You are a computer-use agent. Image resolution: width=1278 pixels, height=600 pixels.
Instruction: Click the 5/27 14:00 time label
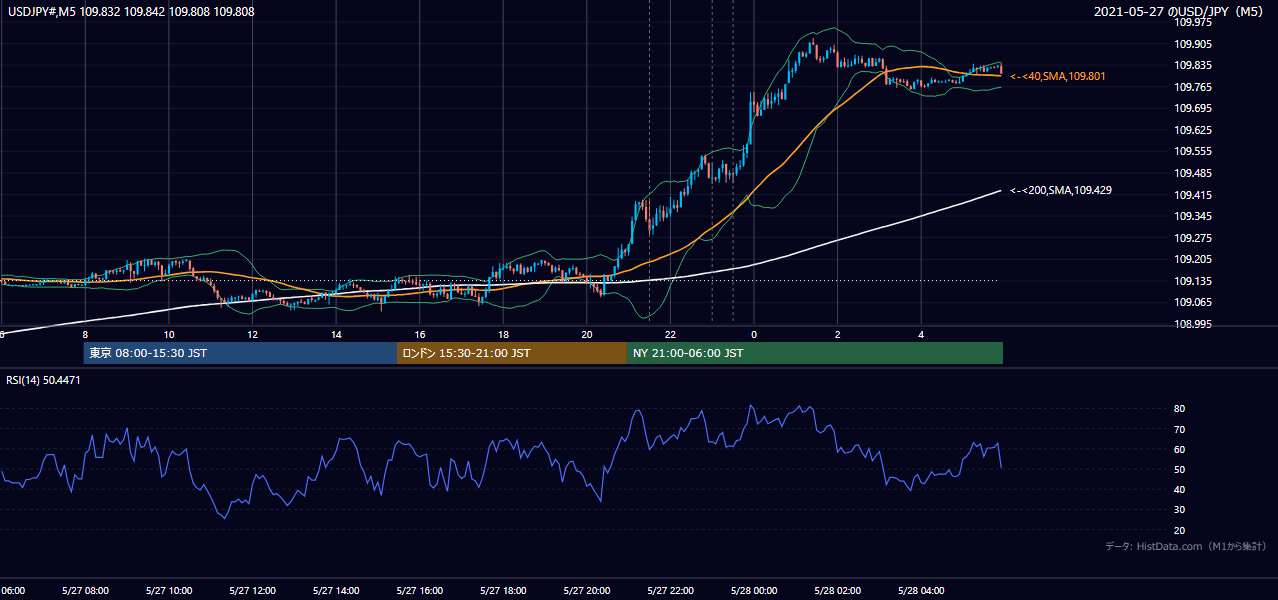(336, 590)
